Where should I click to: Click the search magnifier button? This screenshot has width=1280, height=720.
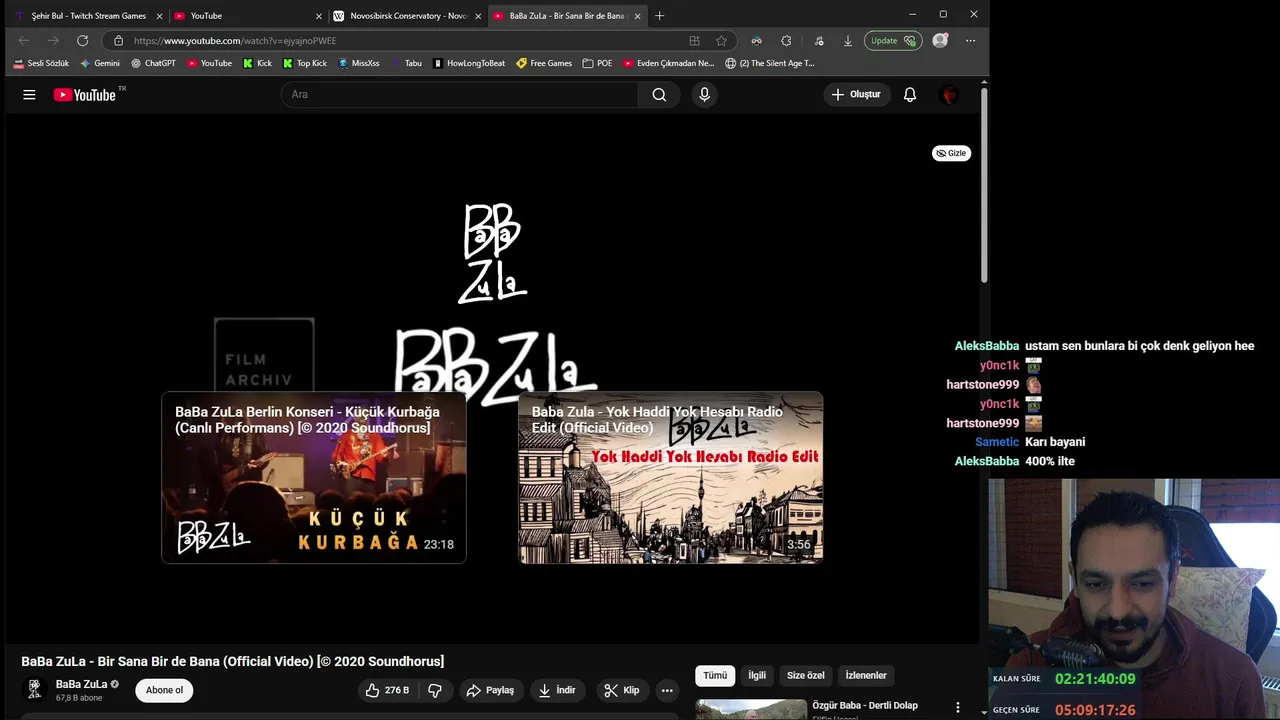659,95
